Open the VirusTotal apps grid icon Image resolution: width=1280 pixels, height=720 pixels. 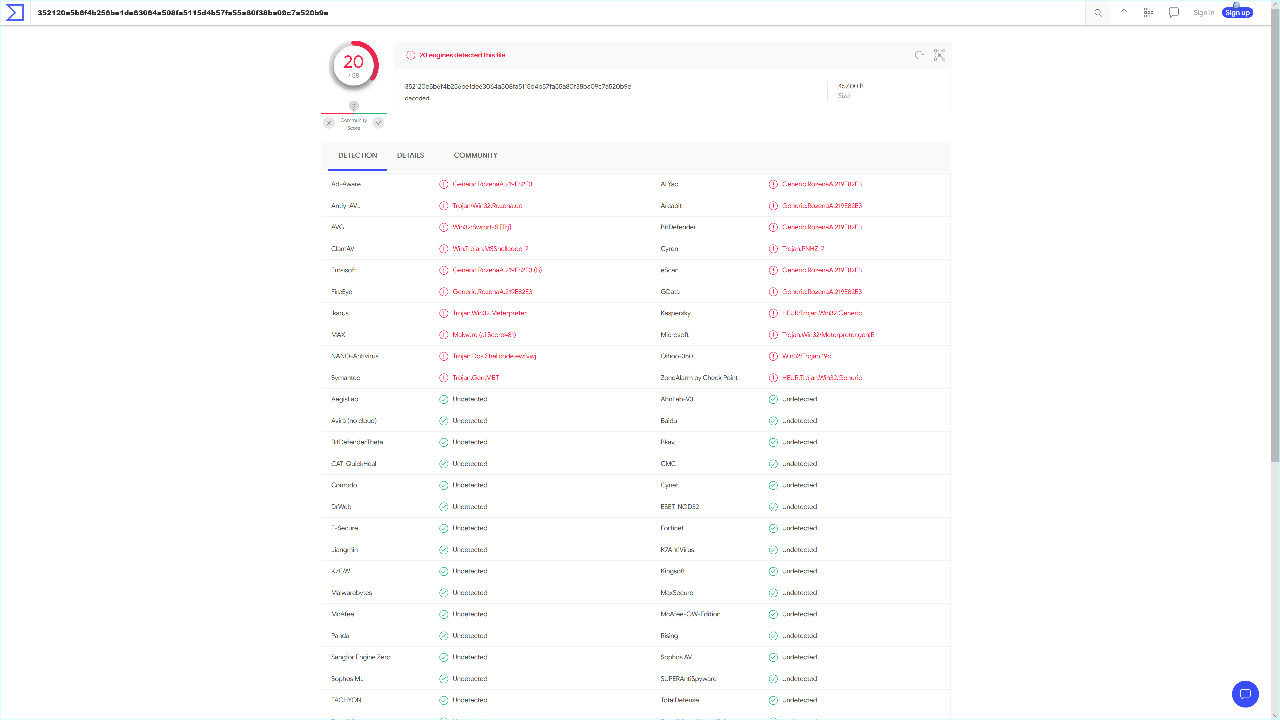click(1148, 13)
